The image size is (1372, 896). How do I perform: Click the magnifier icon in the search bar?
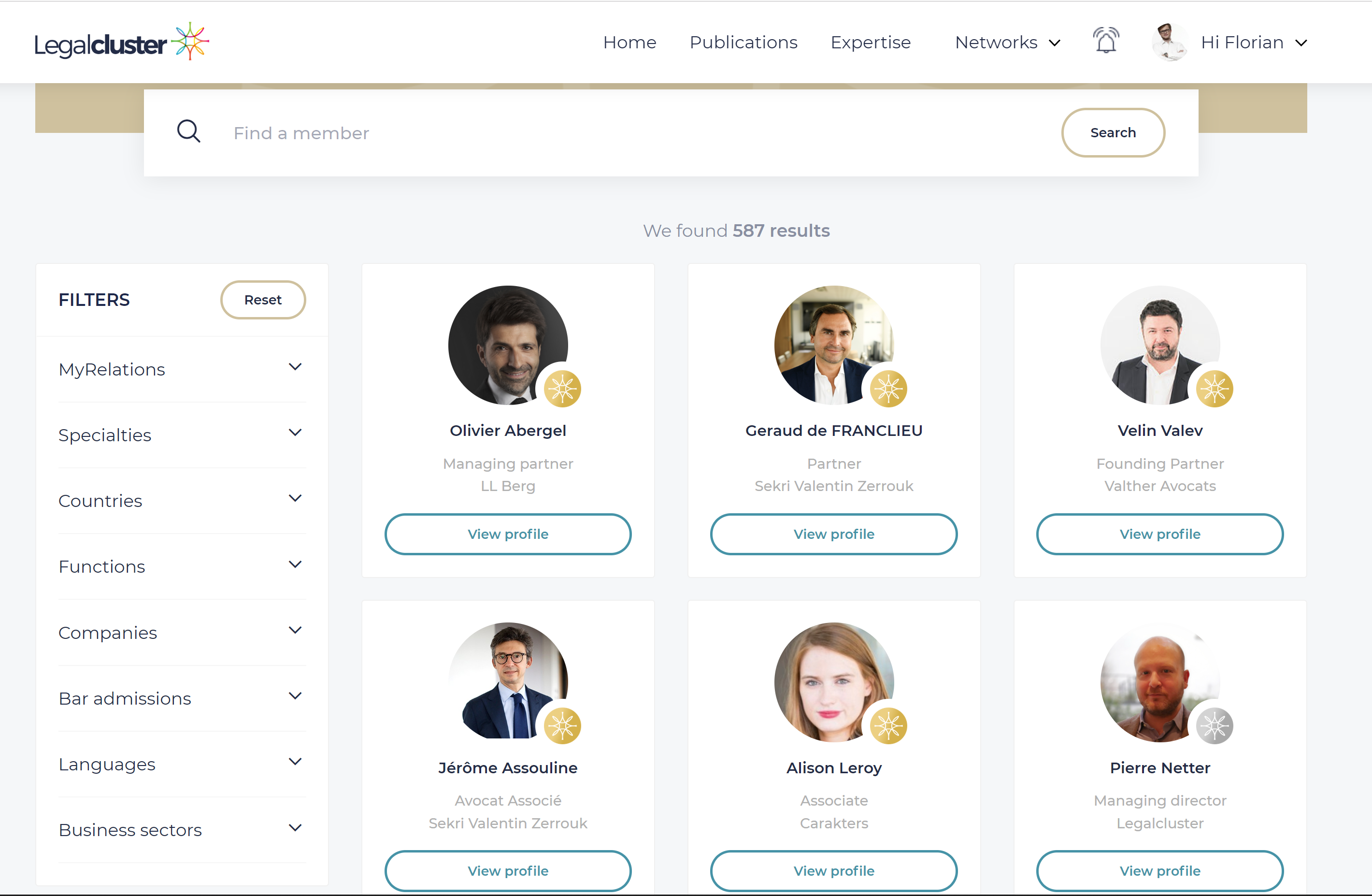(188, 132)
